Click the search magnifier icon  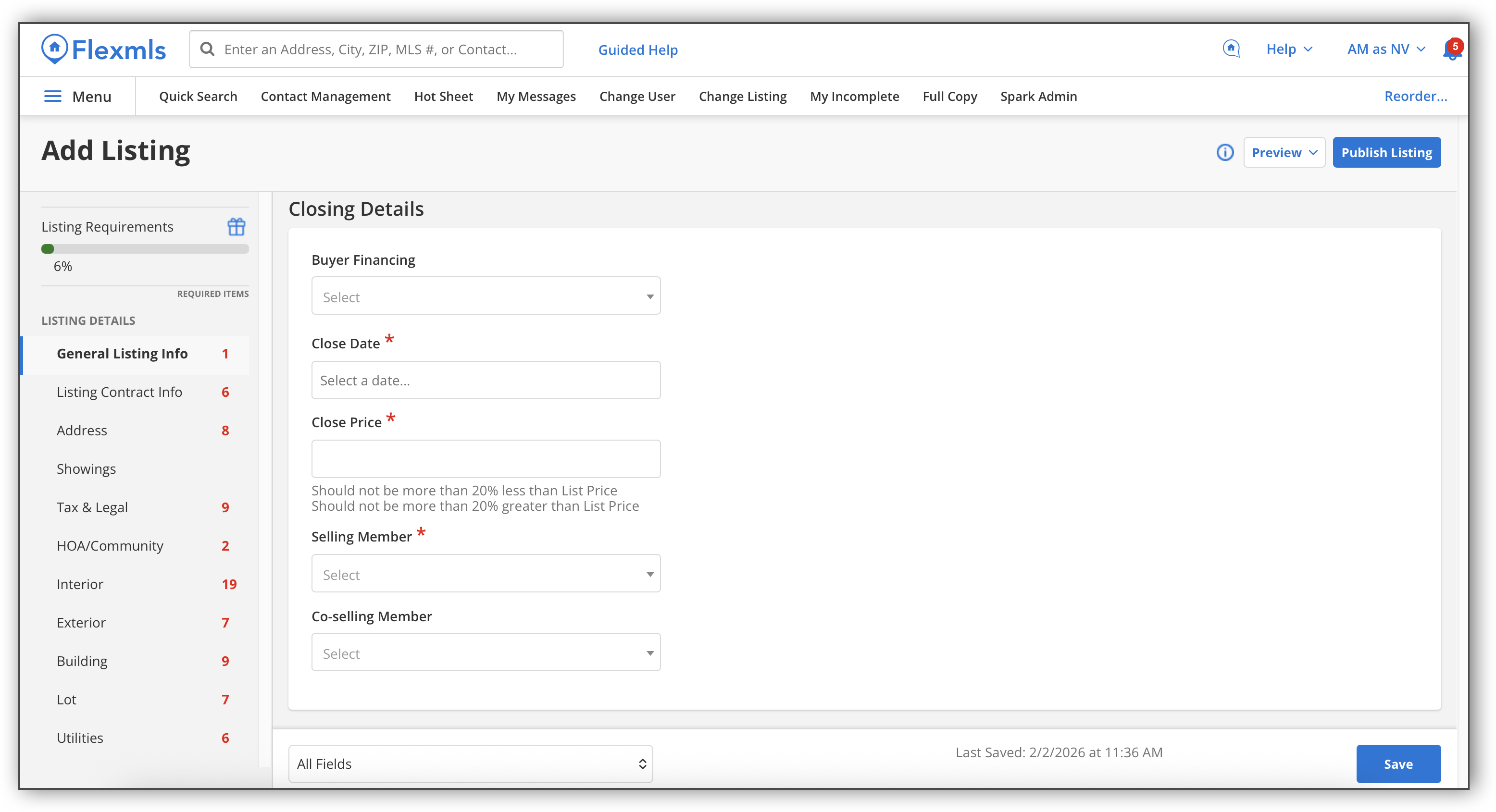click(x=207, y=49)
